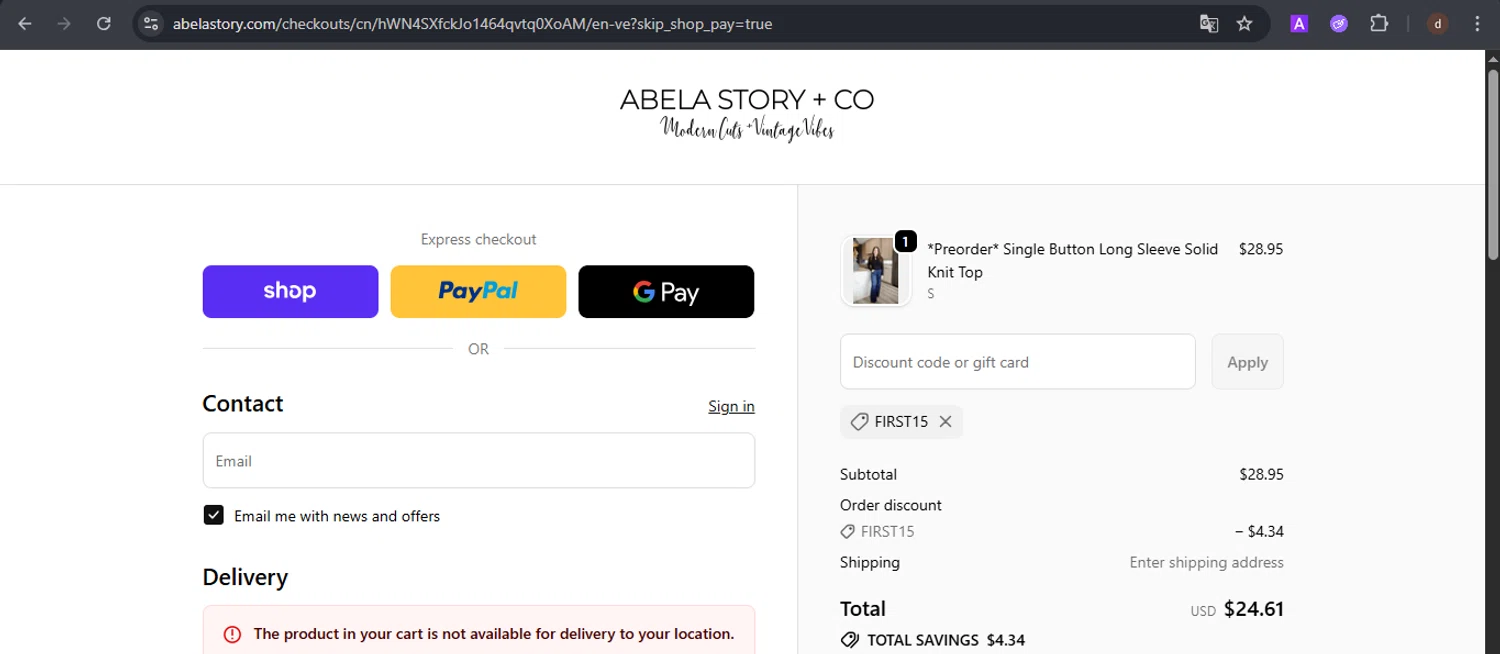Click the Email me with news and offers label

click(337, 516)
